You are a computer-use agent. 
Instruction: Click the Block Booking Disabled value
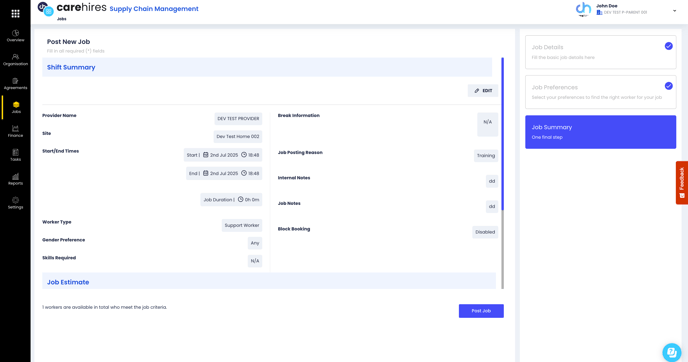coord(485,232)
